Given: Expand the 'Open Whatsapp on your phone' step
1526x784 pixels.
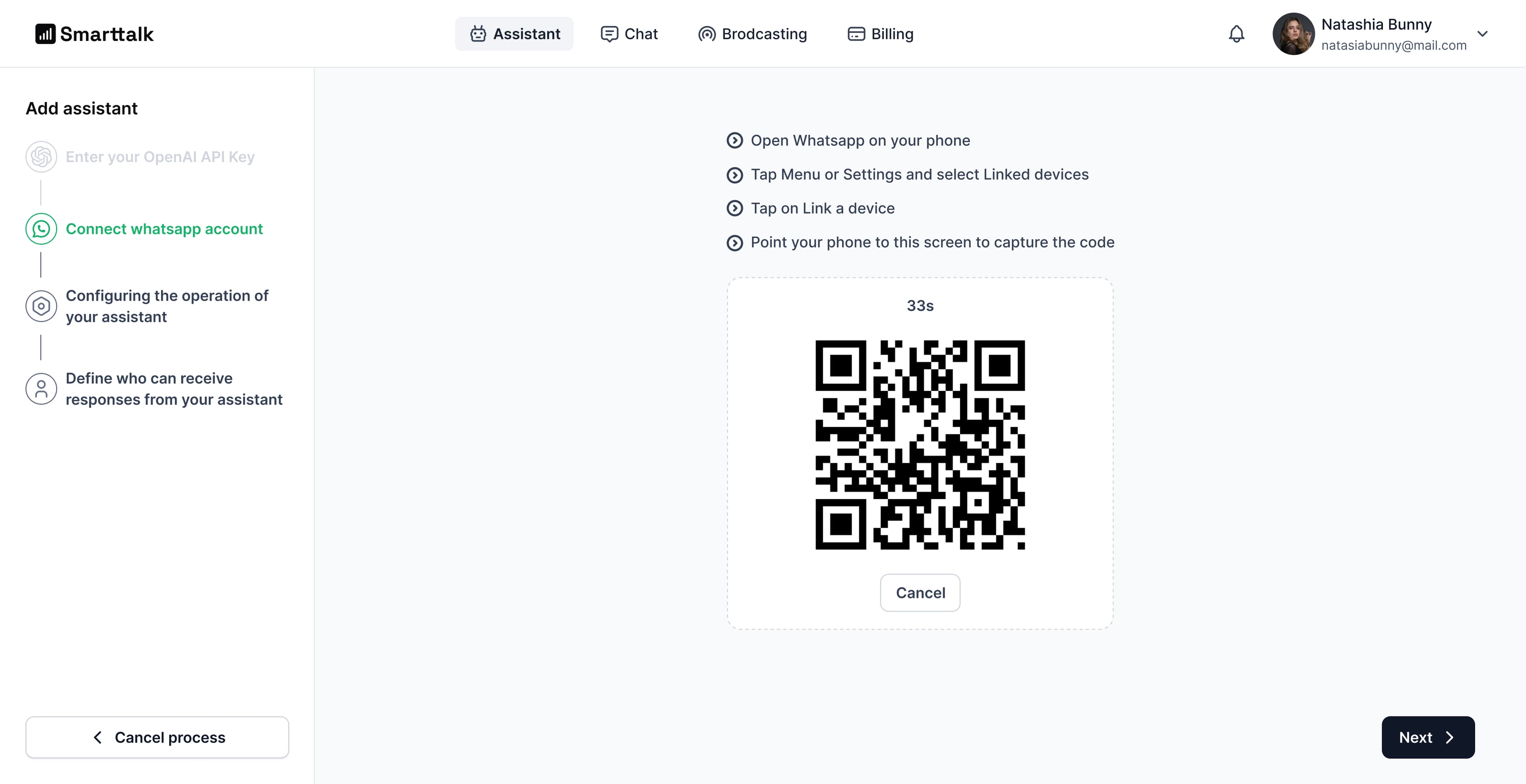Looking at the screenshot, I should tap(736, 140).
